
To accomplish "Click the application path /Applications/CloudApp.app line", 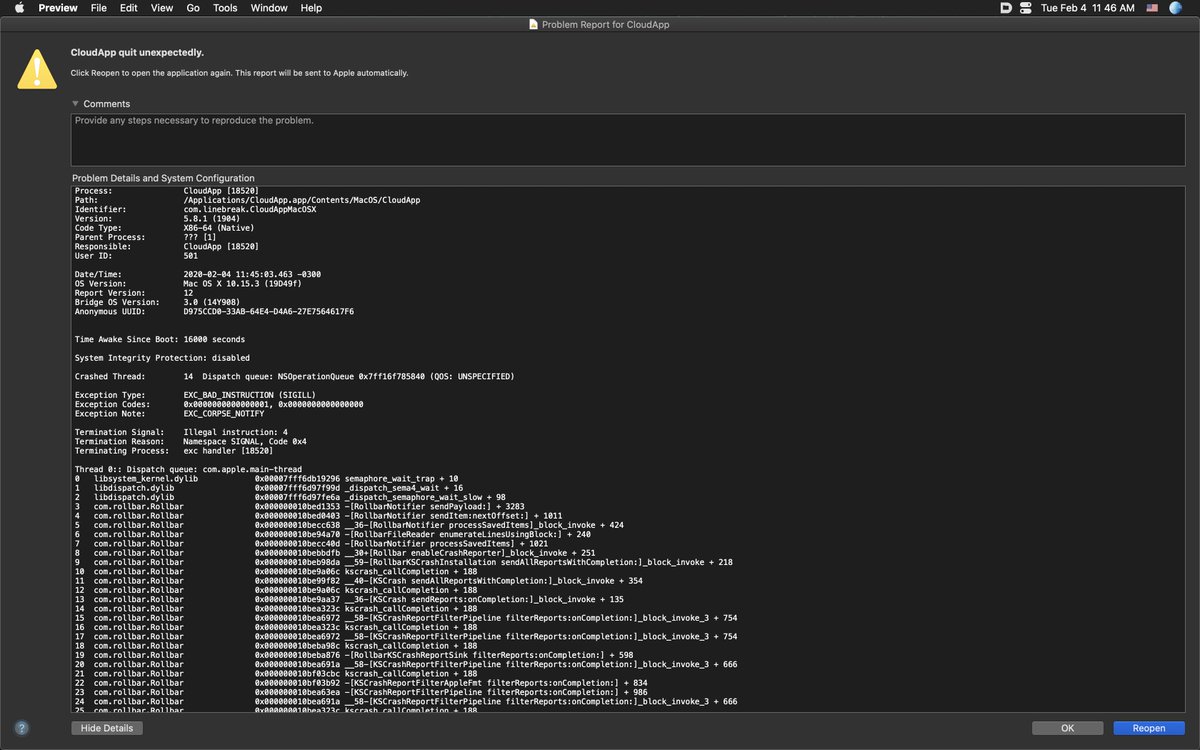I will tap(247, 200).
